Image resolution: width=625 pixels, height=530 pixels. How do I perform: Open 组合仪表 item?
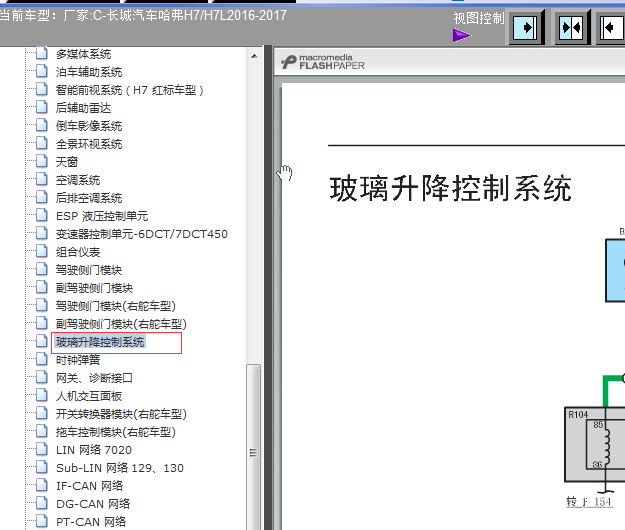click(78, 252)
